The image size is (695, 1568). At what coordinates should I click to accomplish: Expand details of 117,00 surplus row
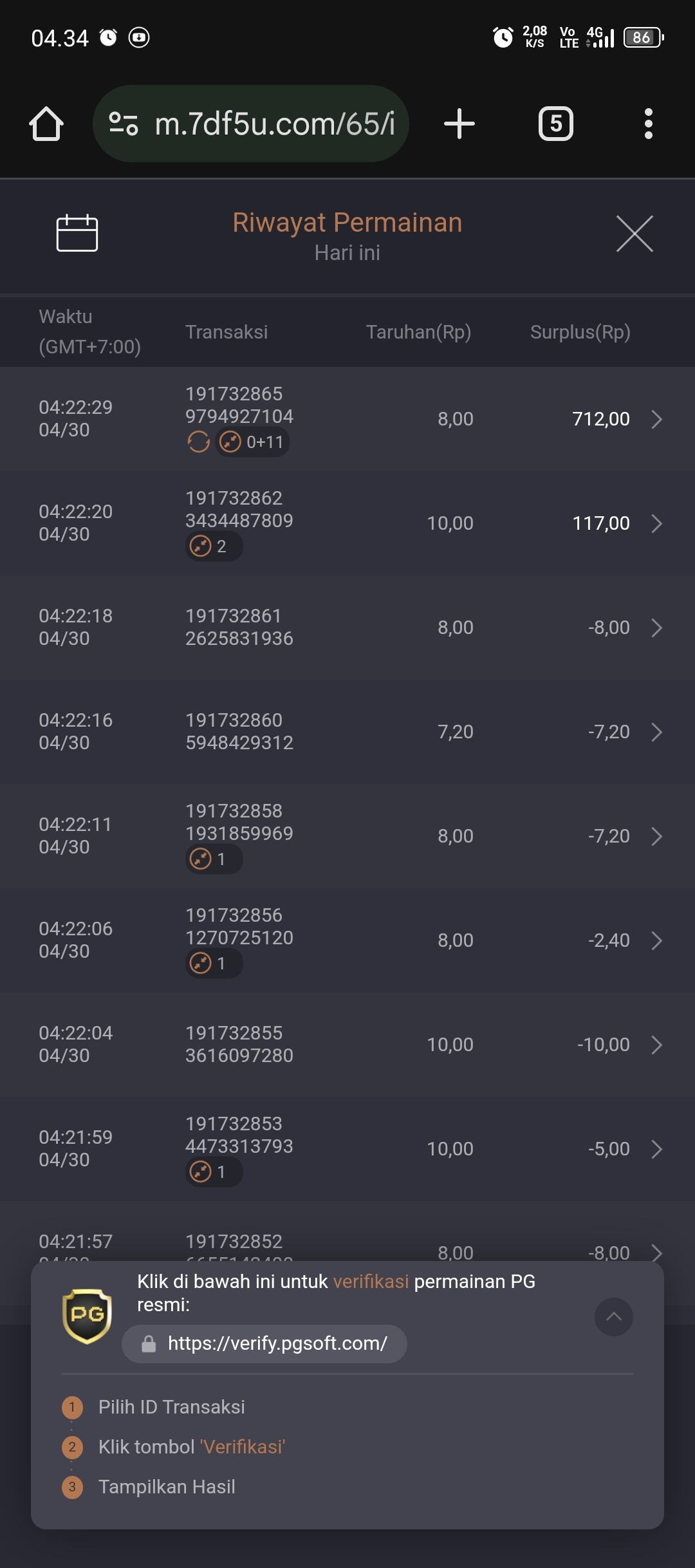pos(656,523)
